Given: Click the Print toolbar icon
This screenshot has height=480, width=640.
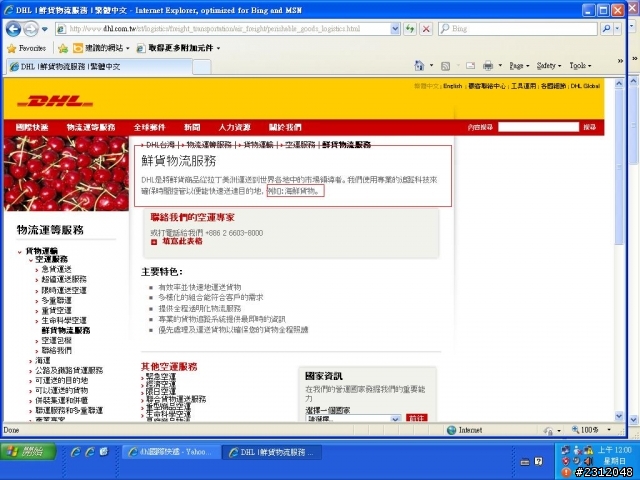Looking at the screenshot, I should 488,66.
